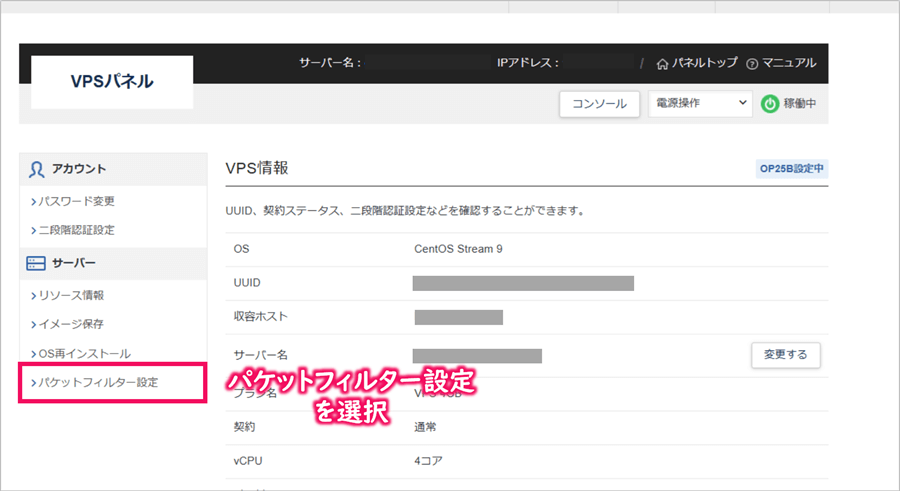The image size is (900, 491).
Task: Click the green power status icon
Action: (770, 104)
